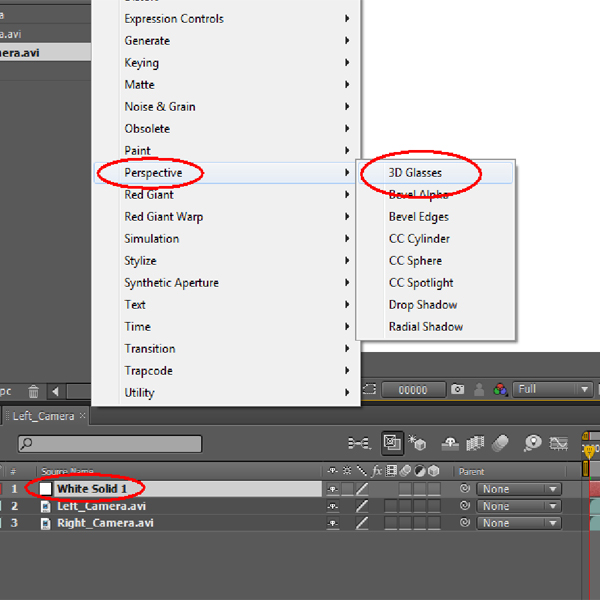Click the timeline layer search field
Screen dimensions: 600x600
tap(110, 443)
